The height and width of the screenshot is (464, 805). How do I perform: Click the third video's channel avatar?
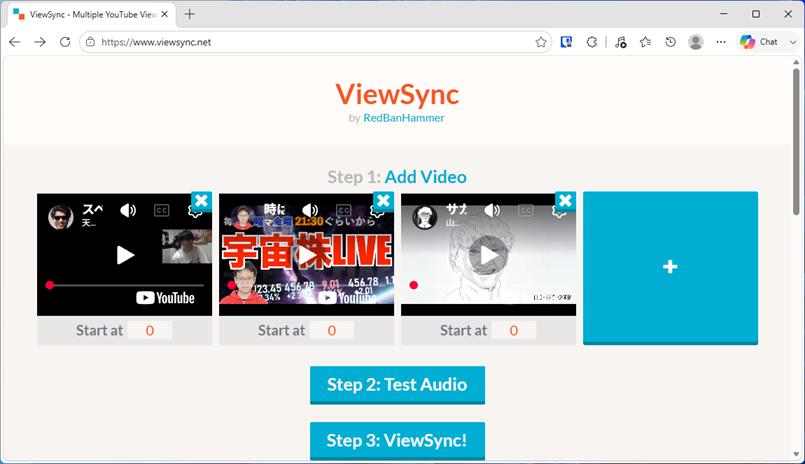425,217
